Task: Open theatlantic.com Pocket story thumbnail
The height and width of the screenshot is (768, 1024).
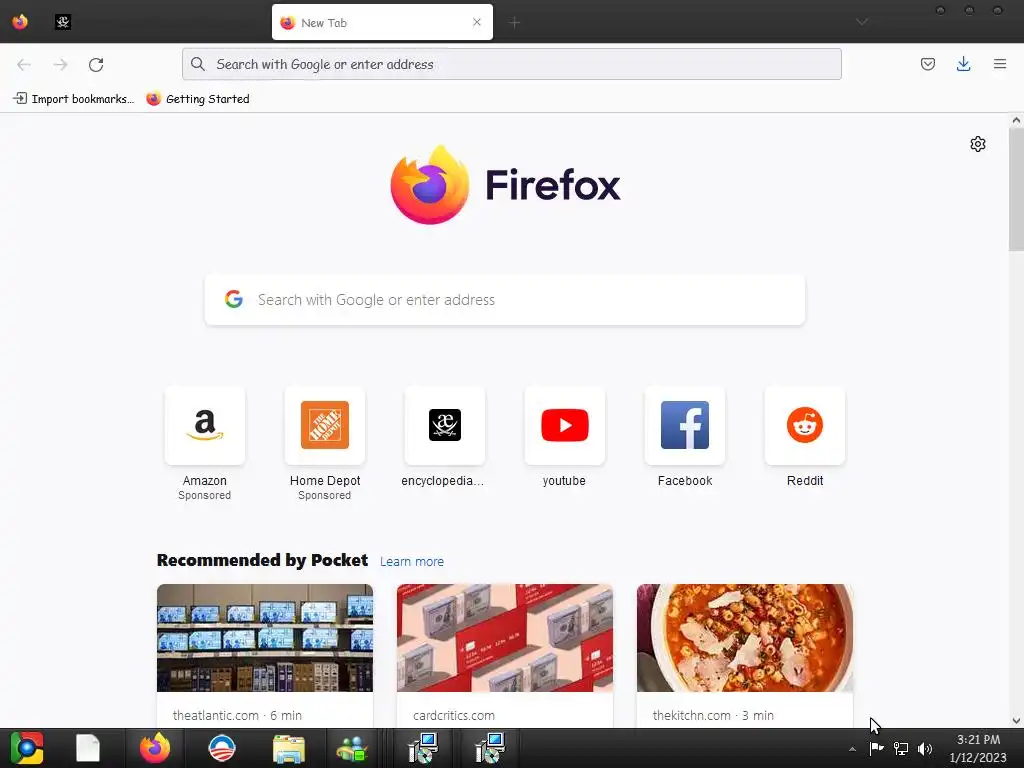Action: coord(264,638)
